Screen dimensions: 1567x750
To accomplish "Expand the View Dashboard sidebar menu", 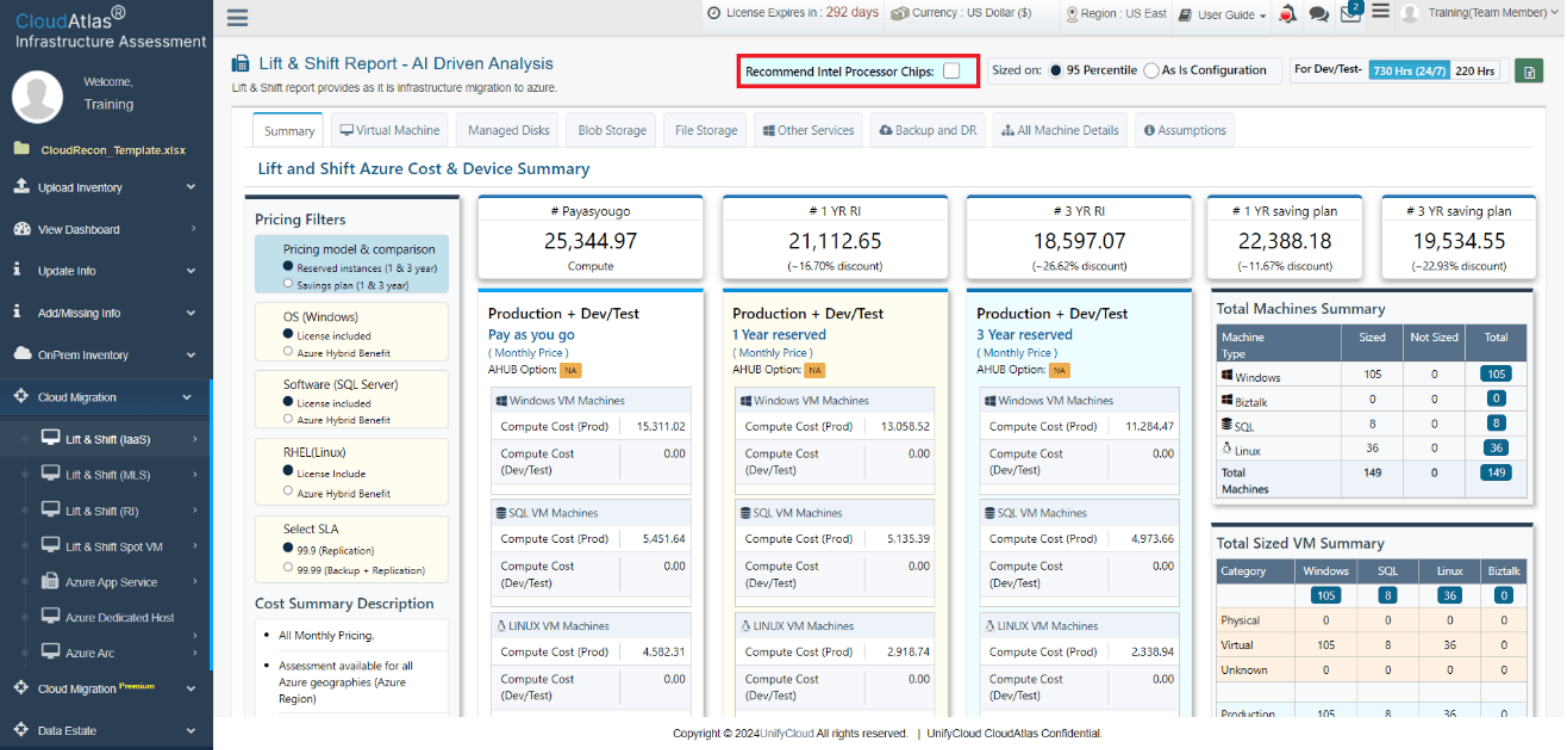I will pos(106,229).
